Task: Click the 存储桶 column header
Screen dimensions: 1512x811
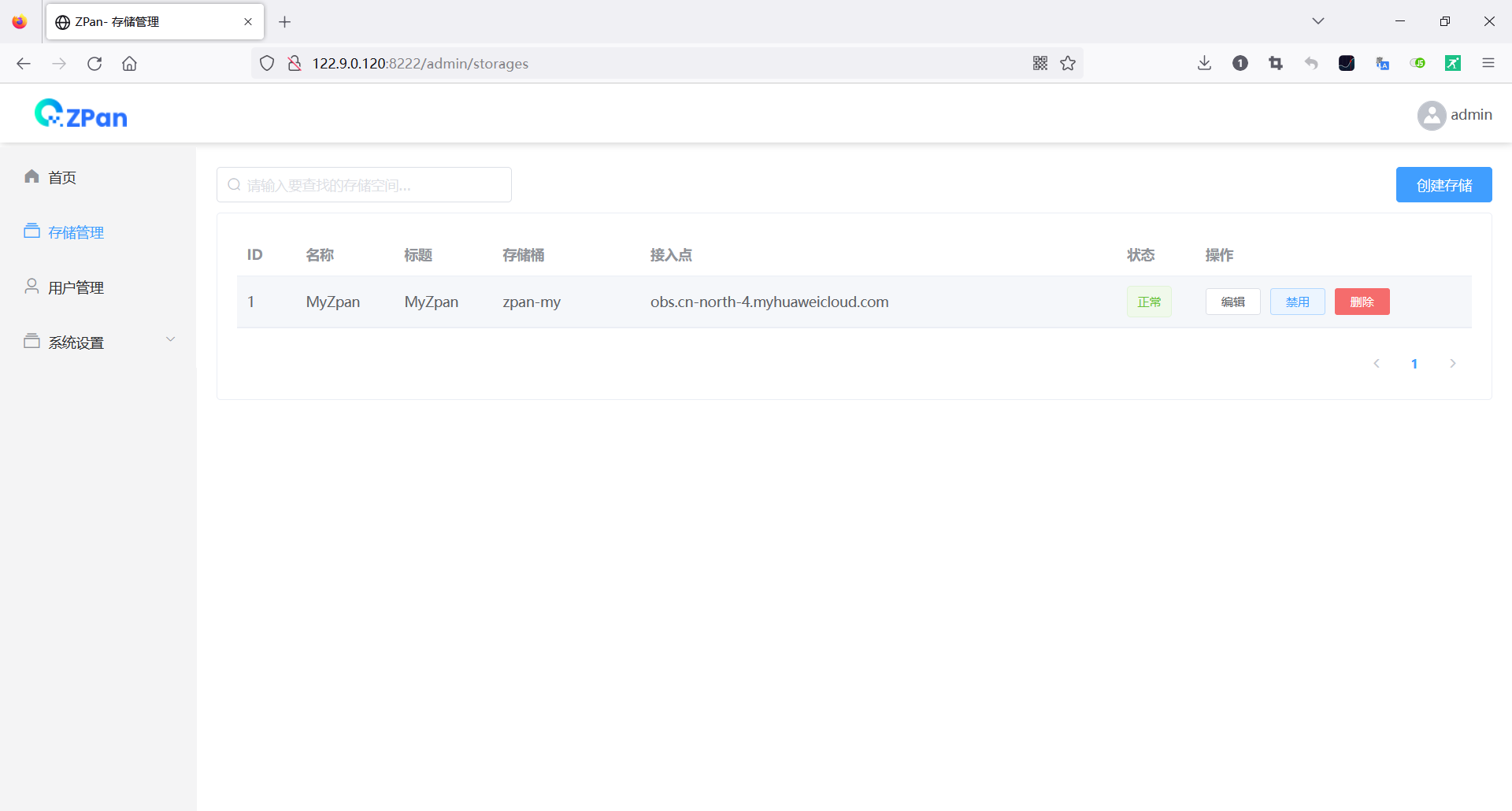Action: tap(524, 254)
